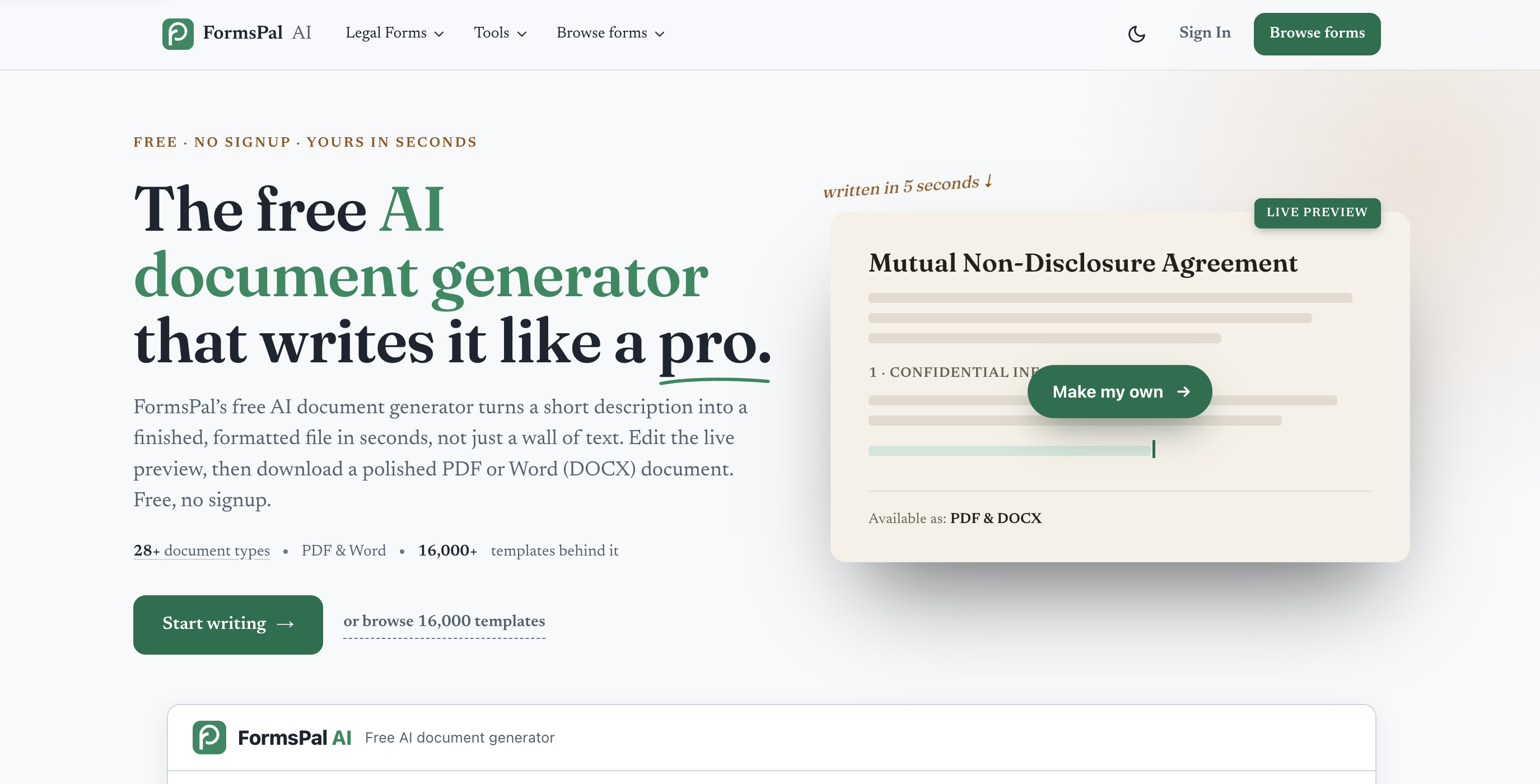Viewport: 1540px width, 784px height.
Task: Click the '28+ document types' link
Action: 202,551
